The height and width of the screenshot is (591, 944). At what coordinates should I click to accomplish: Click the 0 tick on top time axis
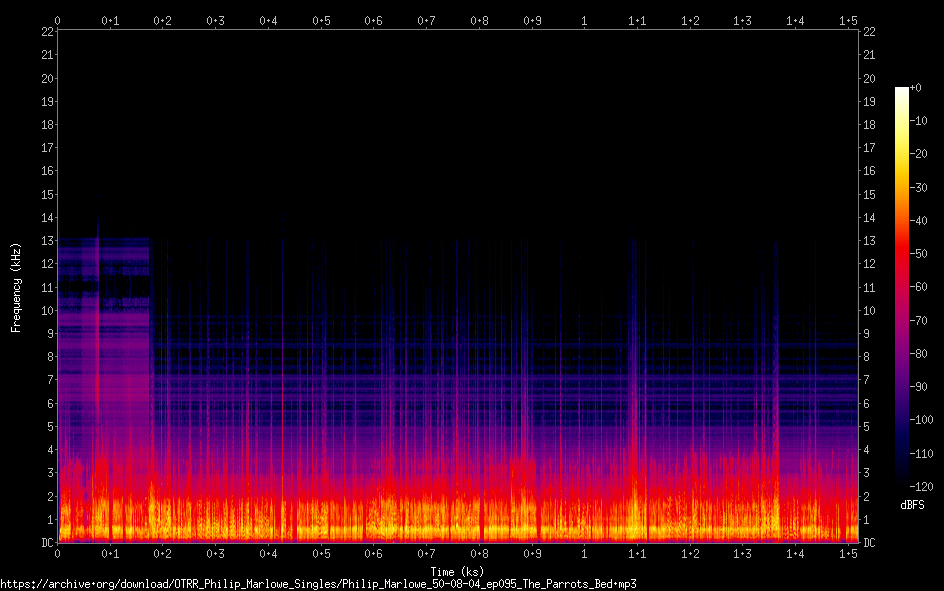click(57, 20)
